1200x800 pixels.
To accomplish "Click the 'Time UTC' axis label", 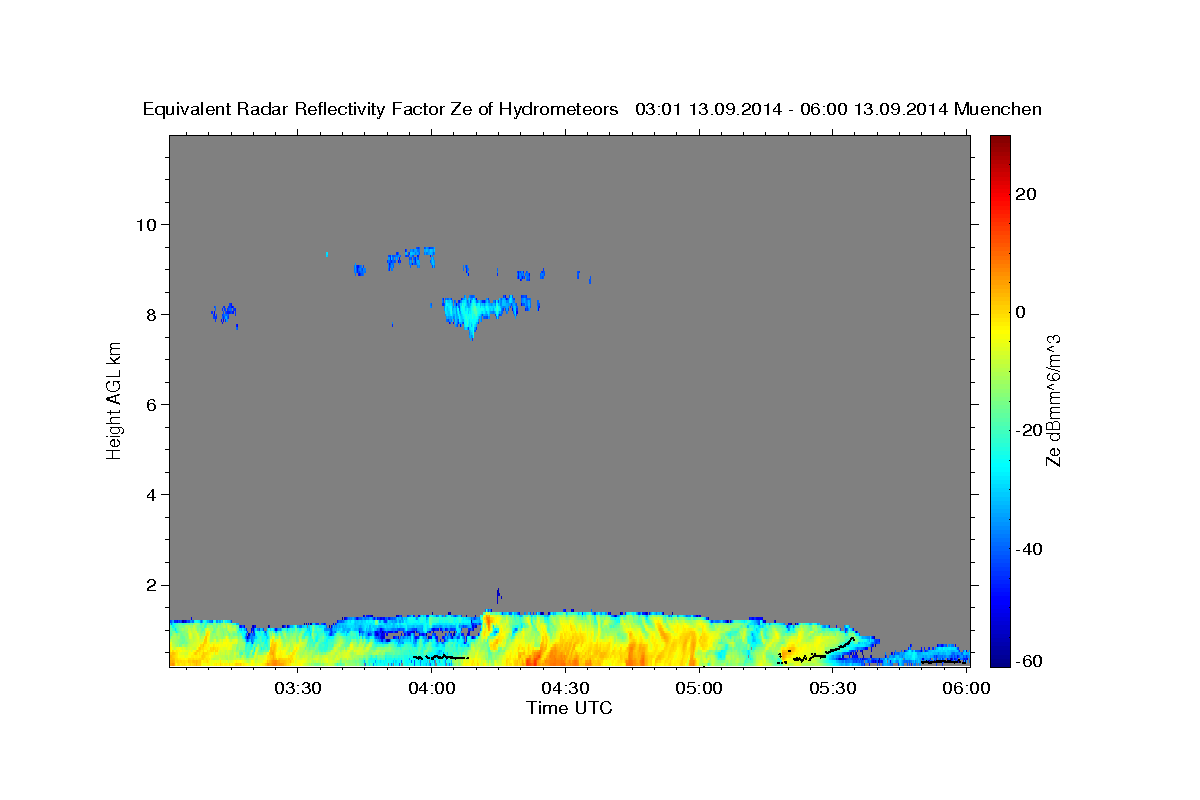I will [x=569, y=708].
